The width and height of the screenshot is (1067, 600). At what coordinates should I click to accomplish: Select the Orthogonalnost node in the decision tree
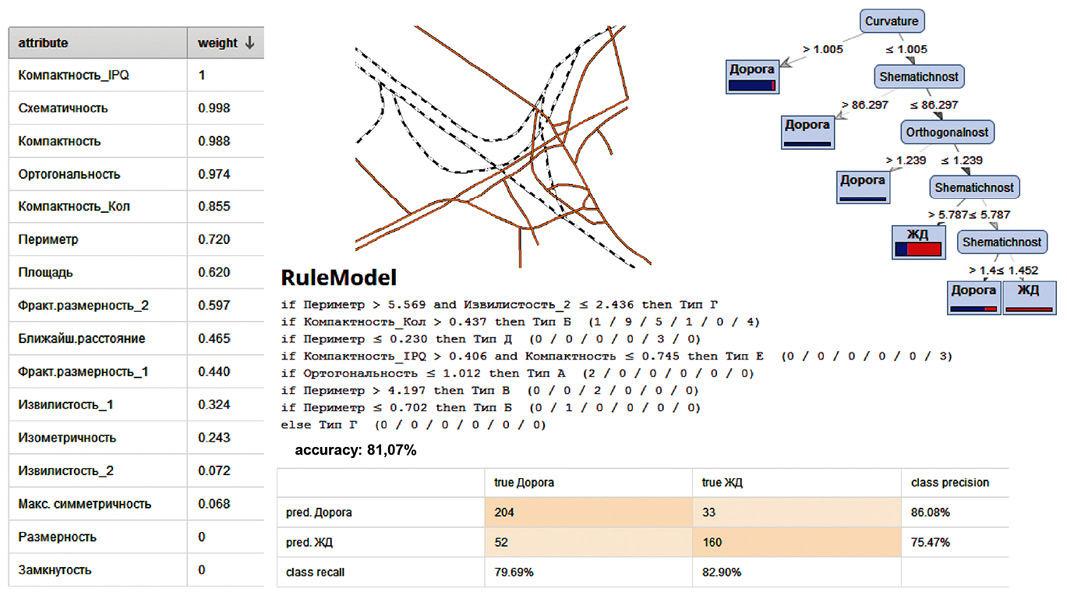[947, 132]
